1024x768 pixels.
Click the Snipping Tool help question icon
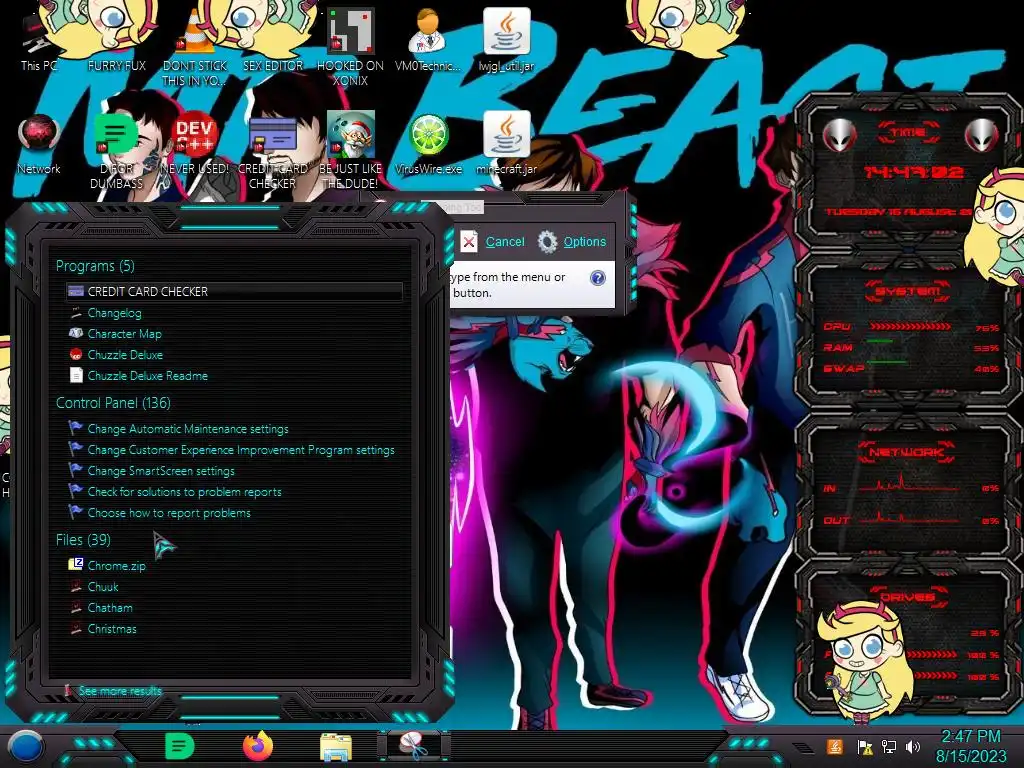coord(598,278)
